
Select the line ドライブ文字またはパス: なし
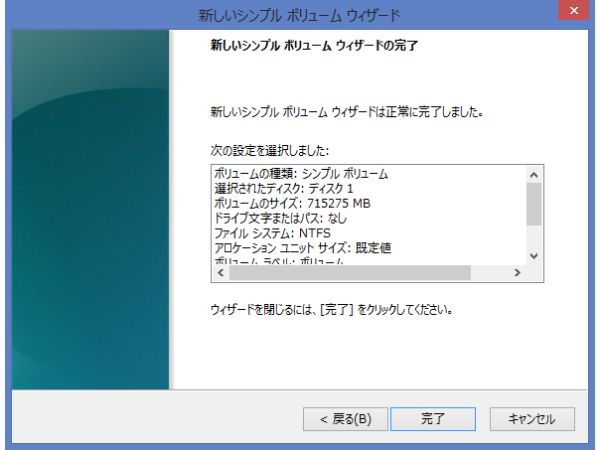tap(280, 218)
